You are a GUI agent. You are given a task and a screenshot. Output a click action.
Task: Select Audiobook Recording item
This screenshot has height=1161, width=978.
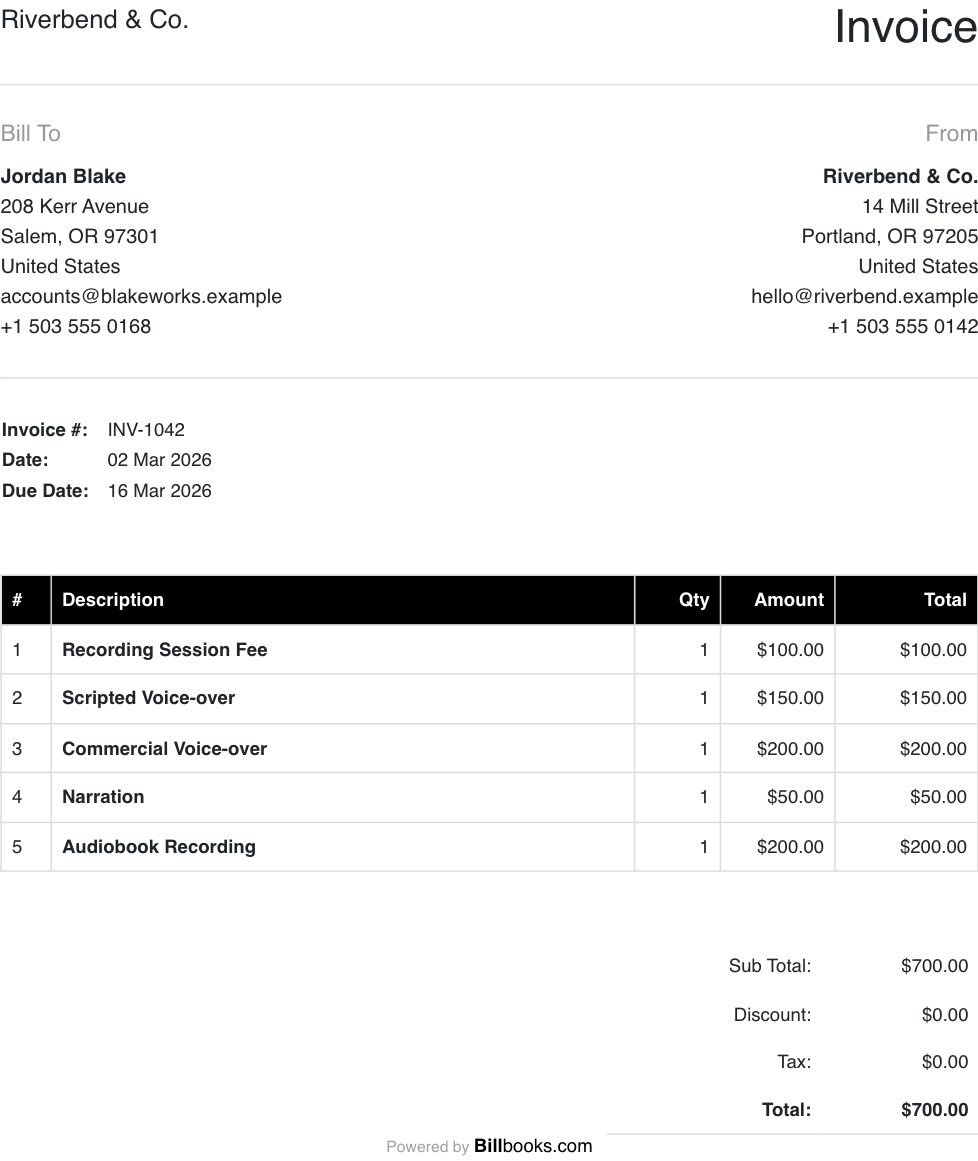(158, 846)
